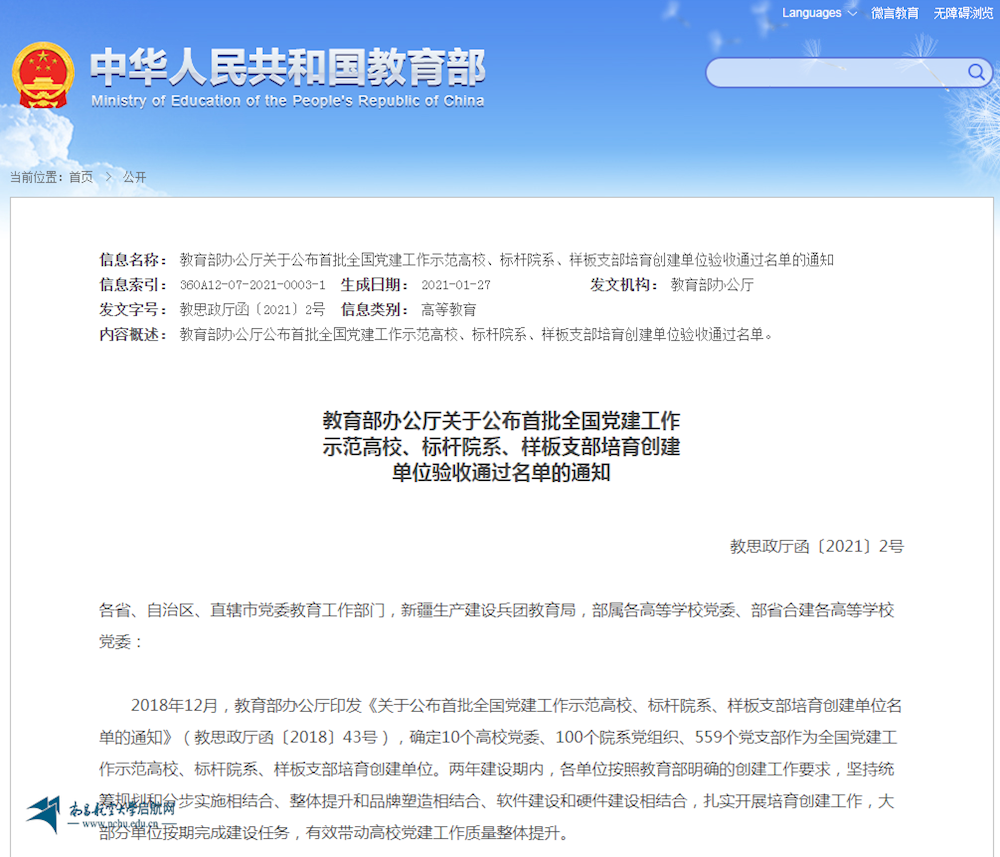Click the 信息名称 title text value
Image resolution: width=1000 pixels, height=857 pixels.
click(x=506, y=260)
